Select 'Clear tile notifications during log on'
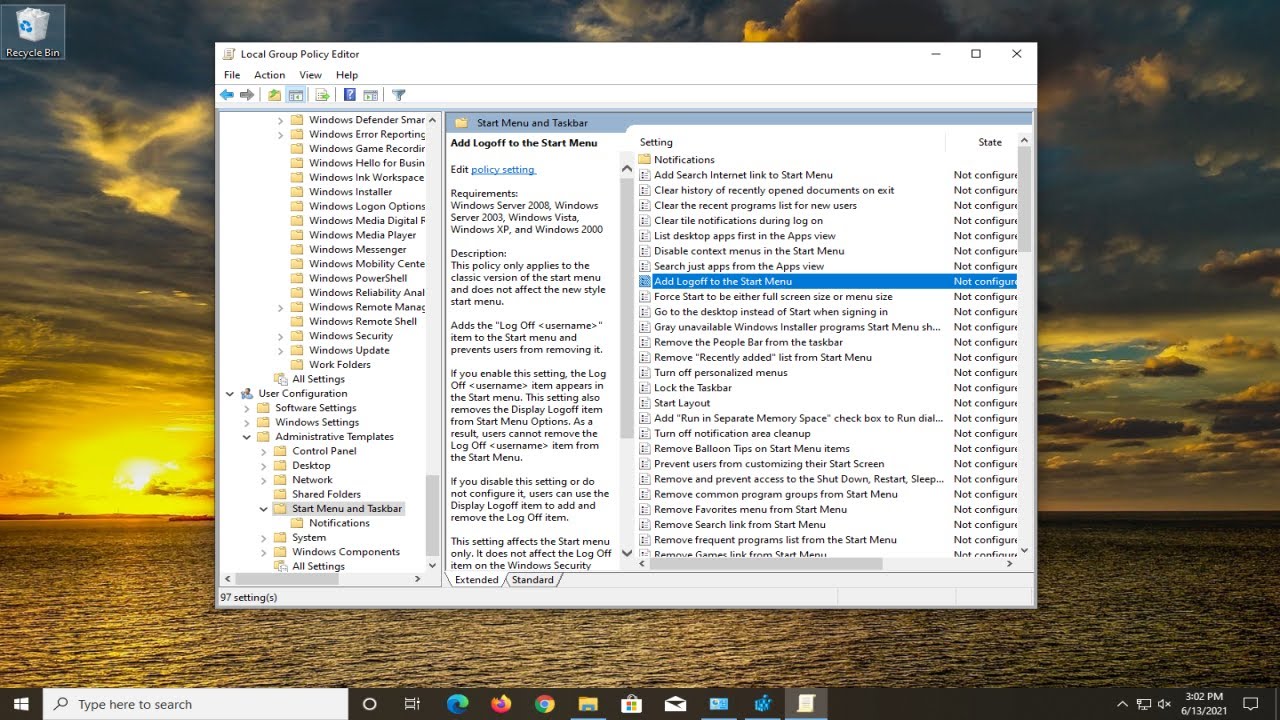Image resolution: width=1280 pixels, height=720 pixels. coord(738,221)
